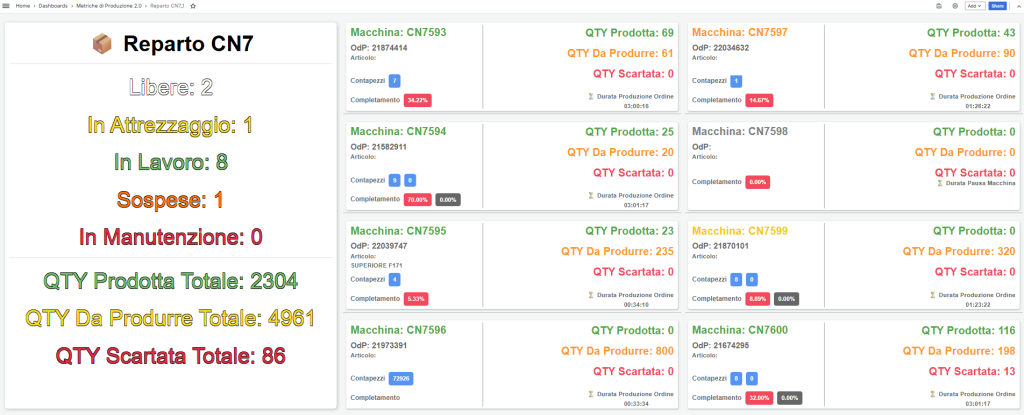Click CN7594 completion badge 70.00%

pos(418,199)
